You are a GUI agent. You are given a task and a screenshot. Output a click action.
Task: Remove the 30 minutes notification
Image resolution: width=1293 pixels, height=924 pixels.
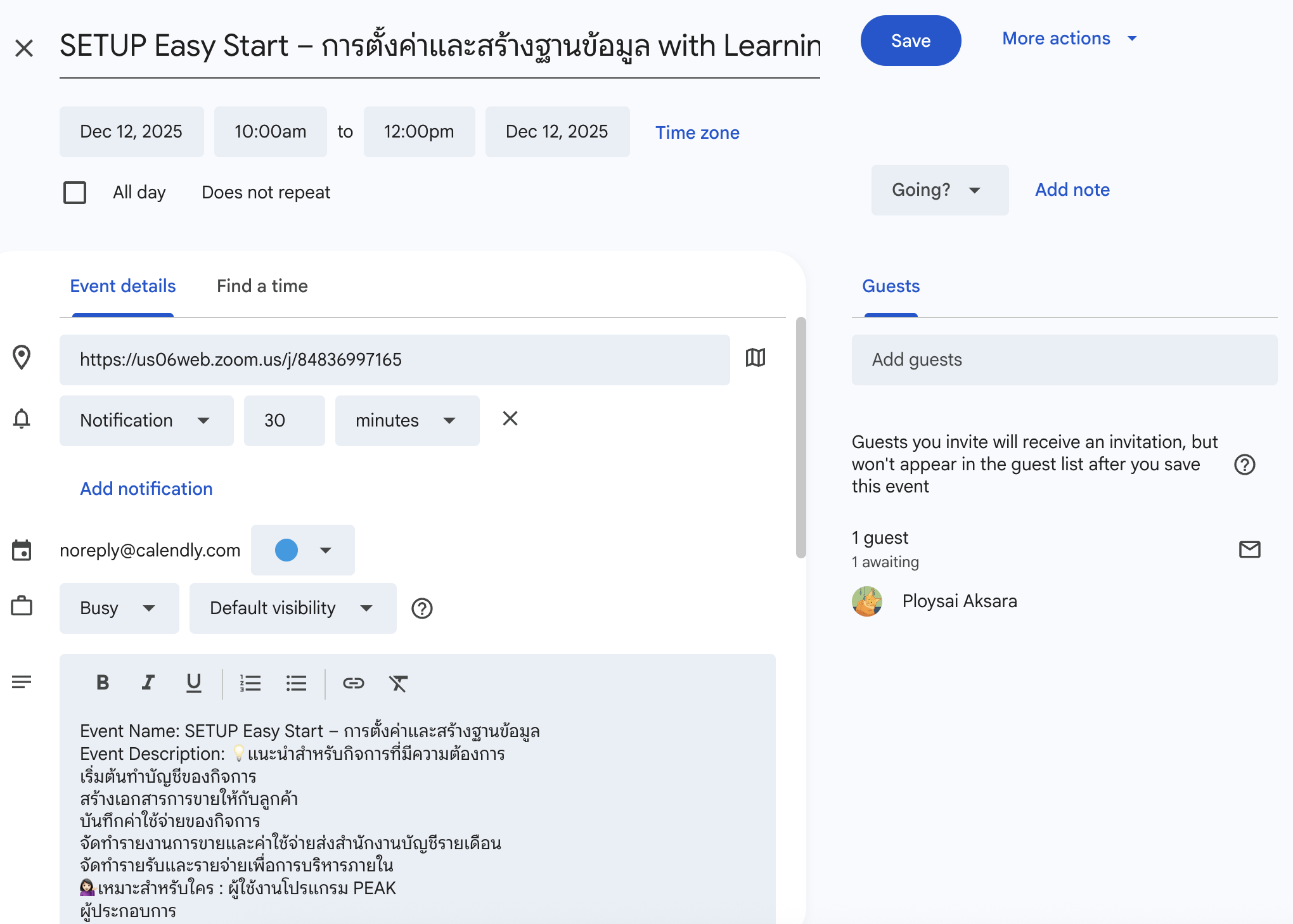point(510,418)
